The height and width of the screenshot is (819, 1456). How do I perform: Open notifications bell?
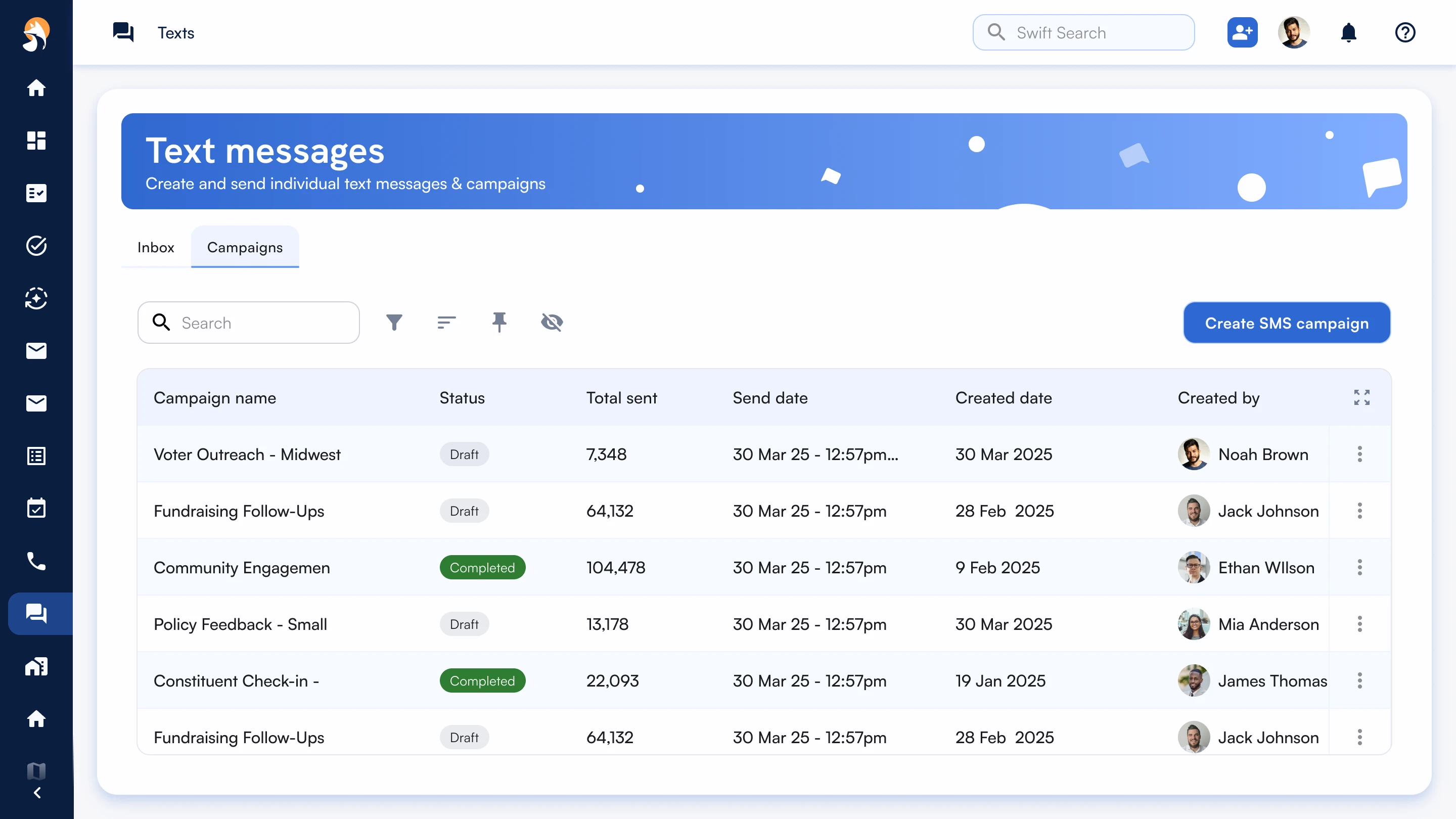click(1349, 33)
